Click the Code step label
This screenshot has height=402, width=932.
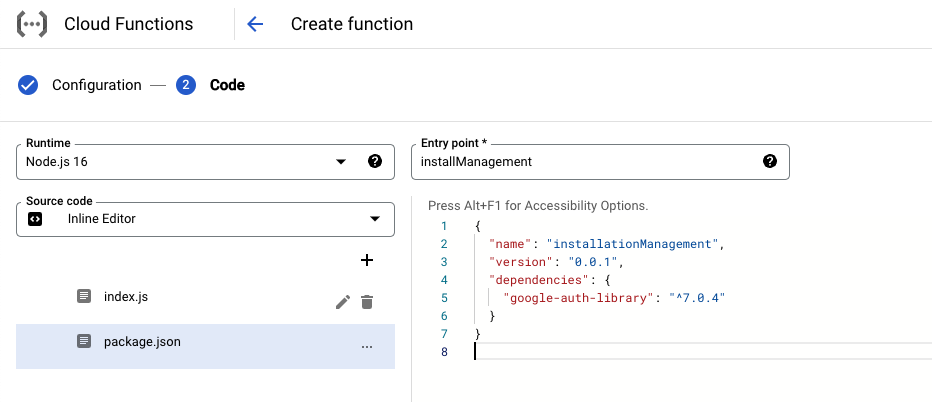click(228, 85)
